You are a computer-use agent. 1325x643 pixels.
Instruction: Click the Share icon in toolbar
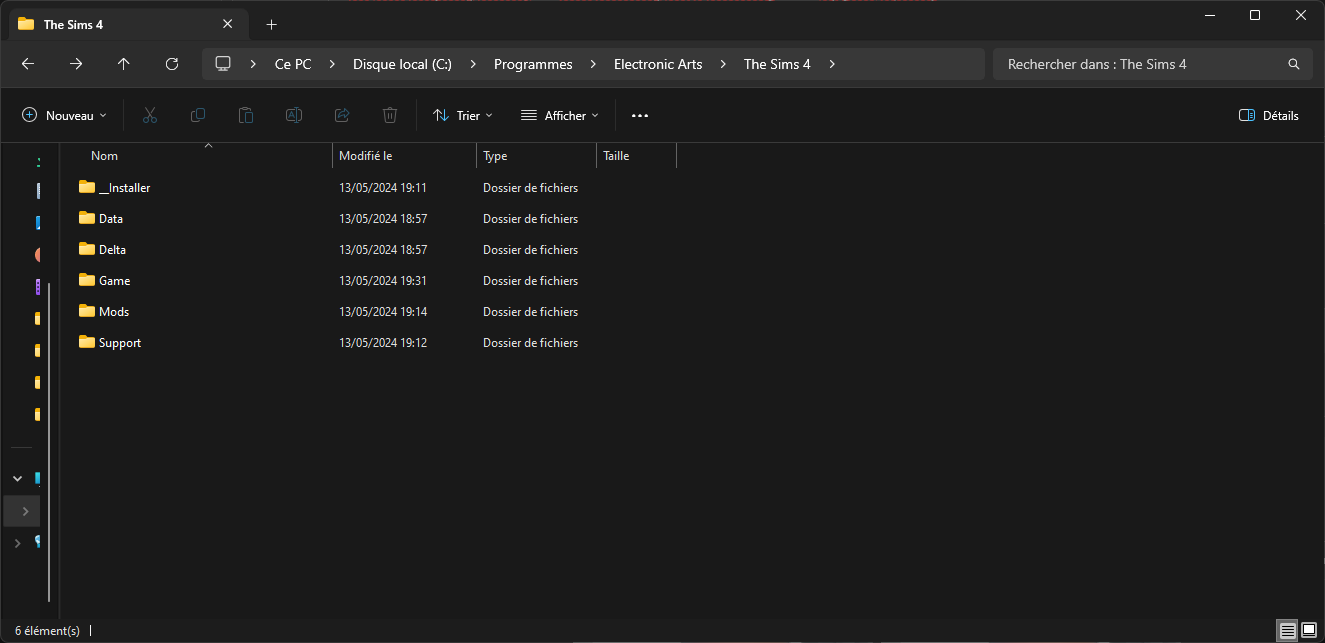(342, 116)
